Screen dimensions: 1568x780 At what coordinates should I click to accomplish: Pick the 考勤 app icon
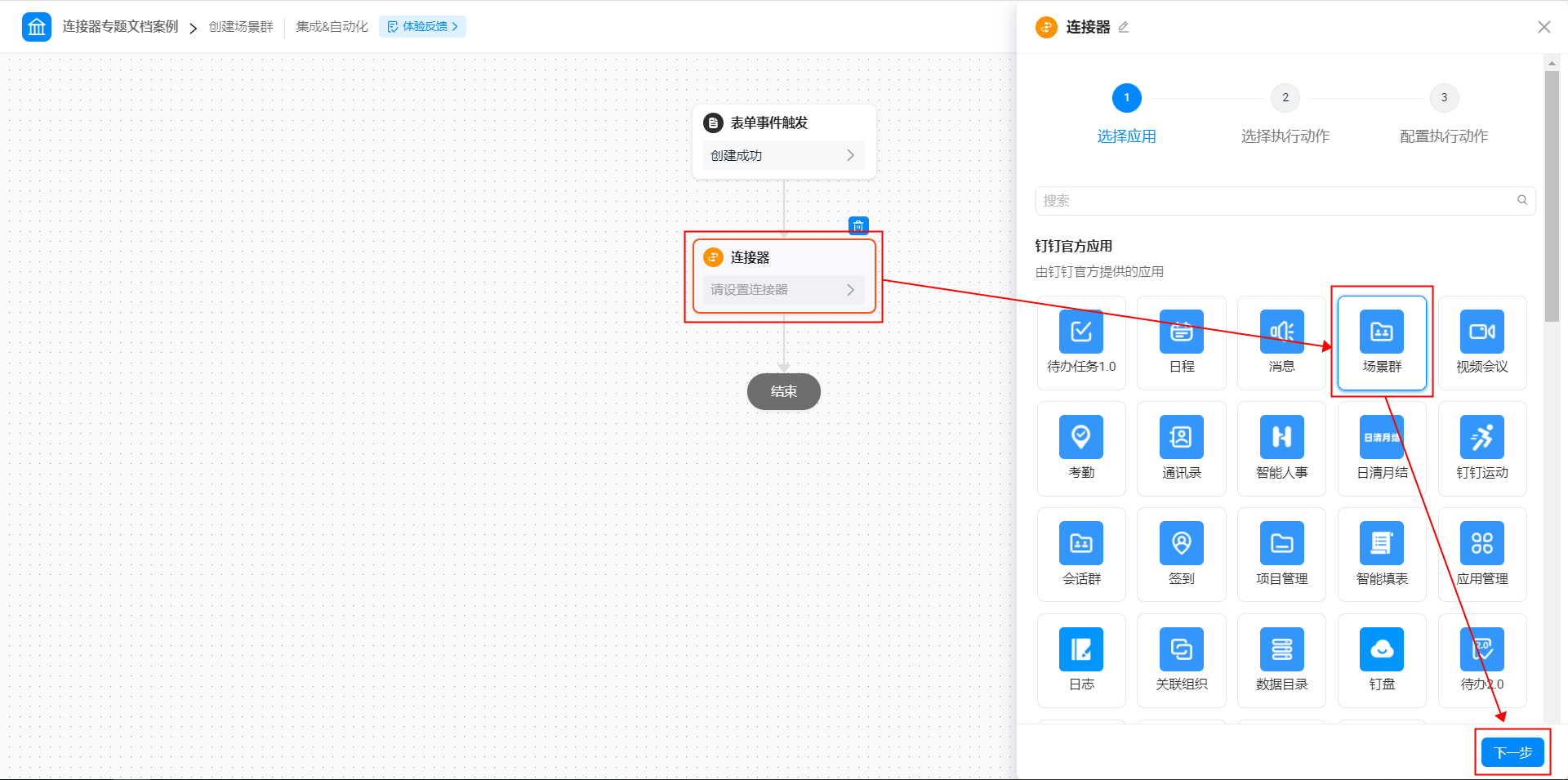(x=1081, y=437)
